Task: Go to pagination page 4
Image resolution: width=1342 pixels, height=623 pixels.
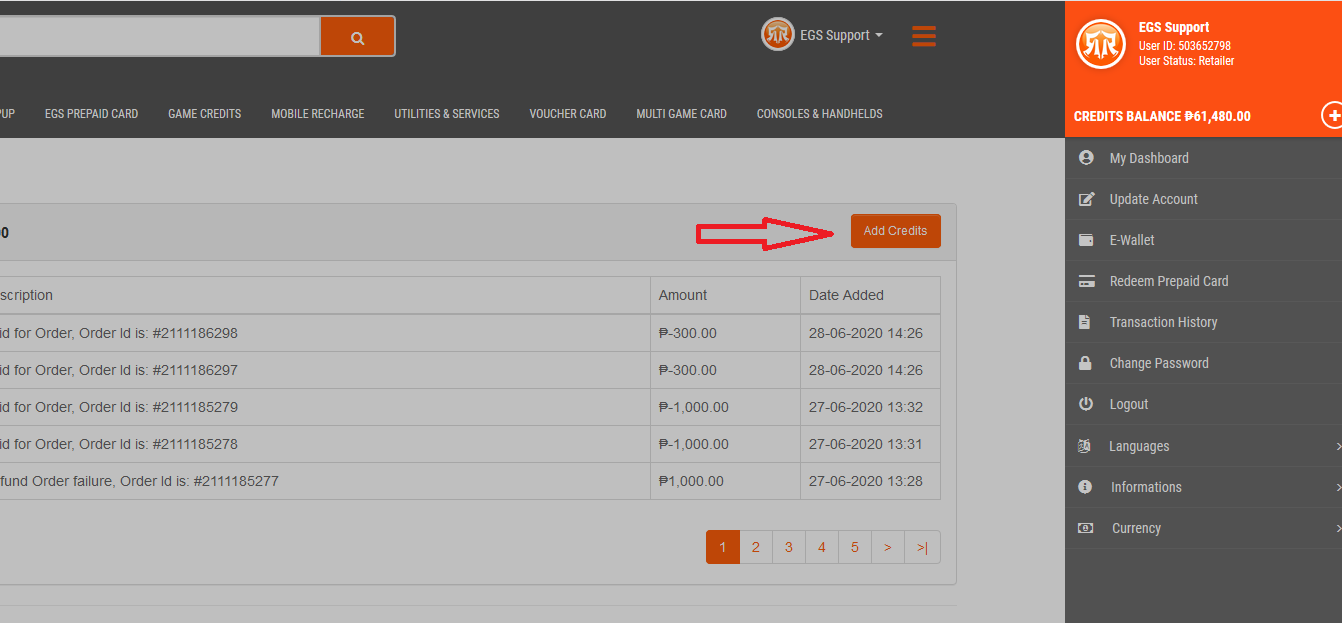Action: tap(822, 547)
